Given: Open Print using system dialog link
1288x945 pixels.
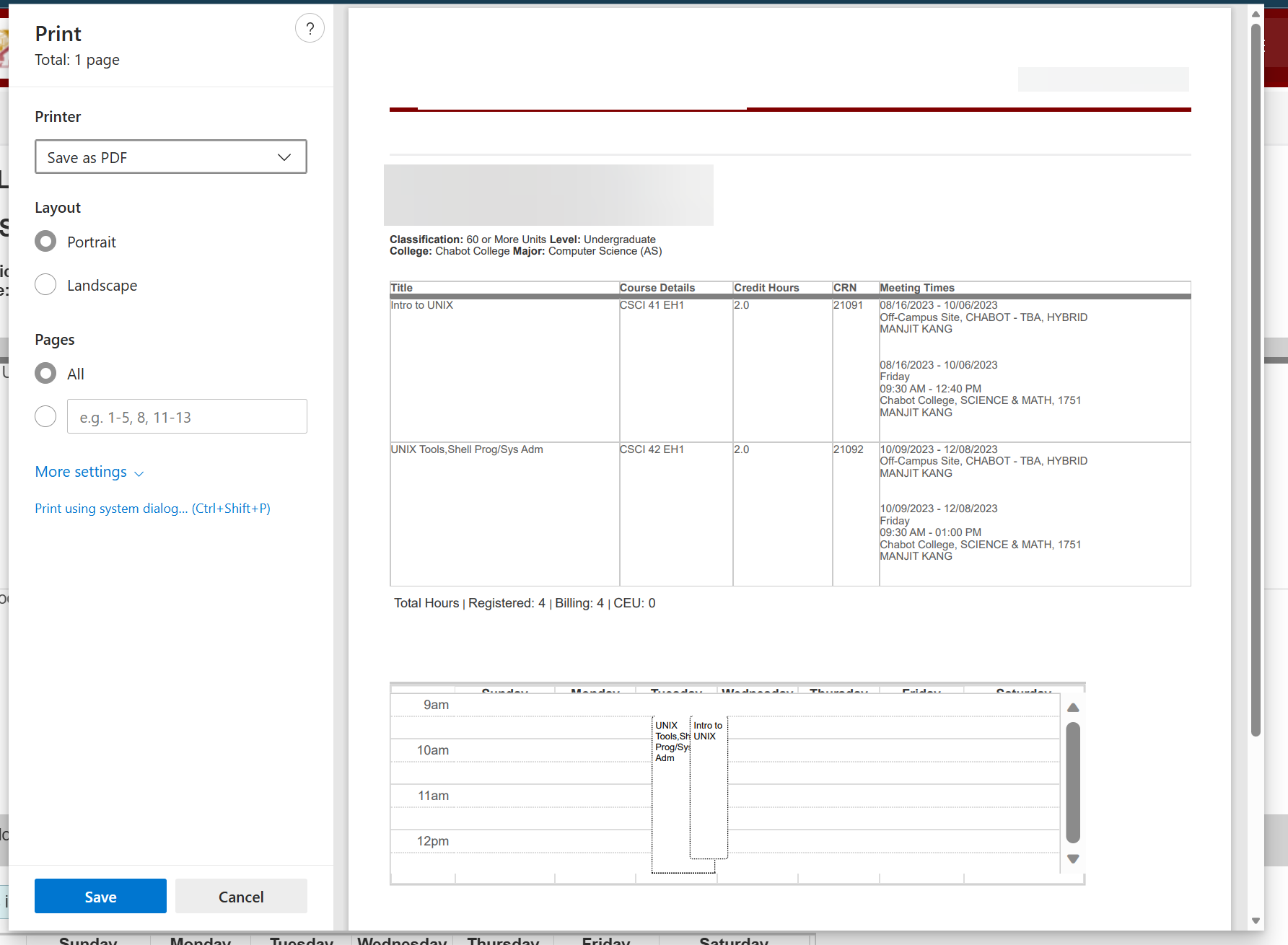Looking at the screenshot, I should [152, 509].
